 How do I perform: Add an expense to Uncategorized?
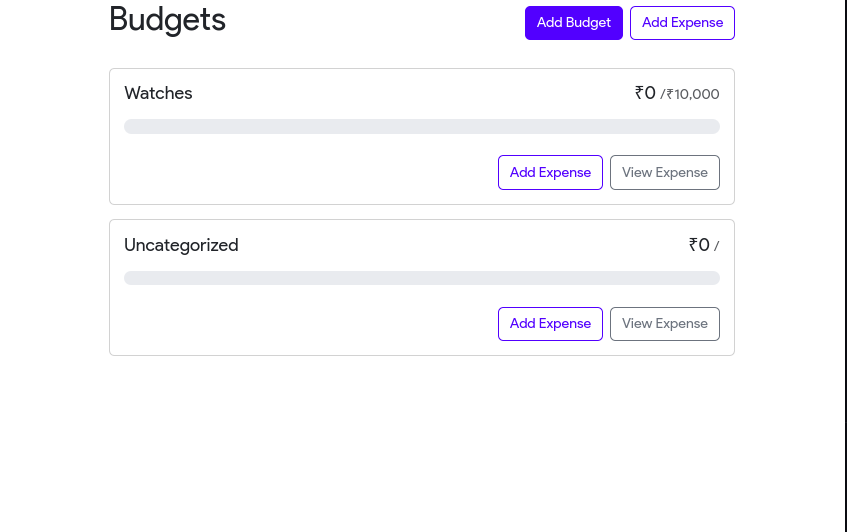550,324
